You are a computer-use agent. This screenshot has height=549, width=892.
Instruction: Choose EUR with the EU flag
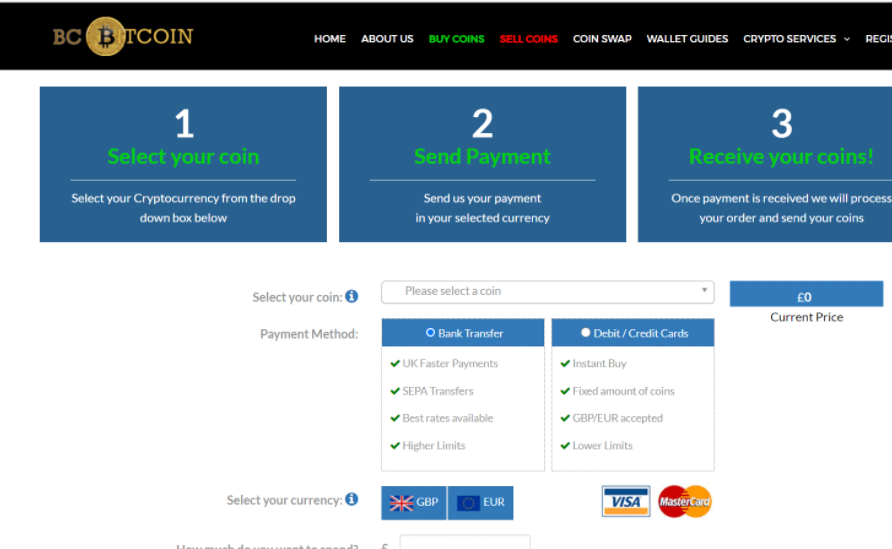point(481,502)
